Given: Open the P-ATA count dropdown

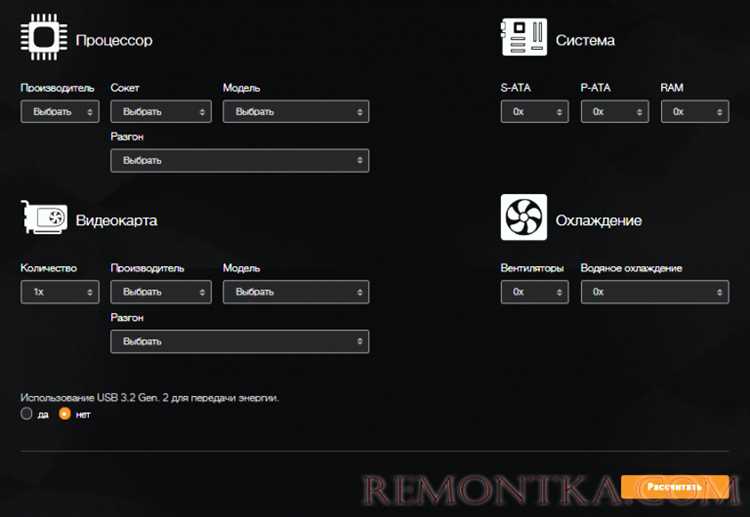Looking at the screenshot, I should click(615, 111).
